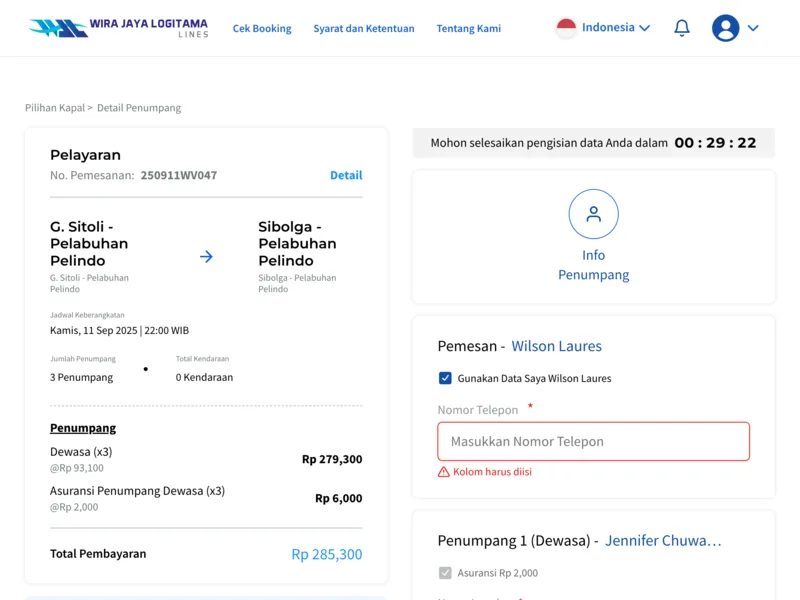Click the Dewasa (x3) line item
Image resolution: width=800 pixels, height=600 pixels.
(81, 452)
